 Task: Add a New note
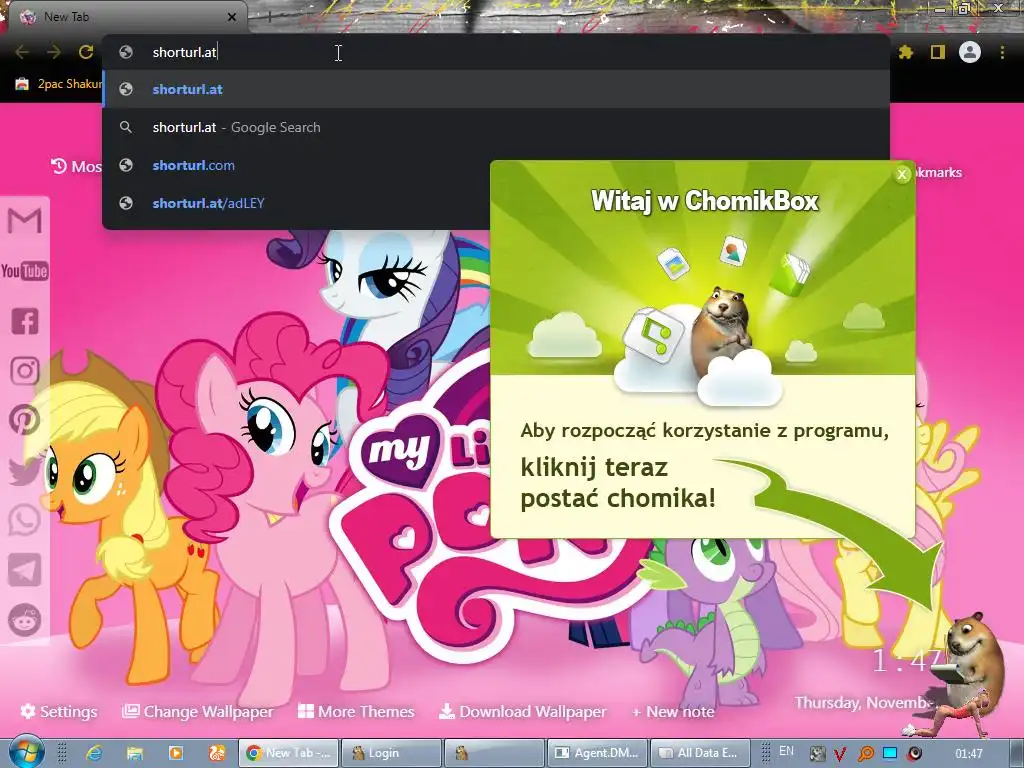(673, 711)
